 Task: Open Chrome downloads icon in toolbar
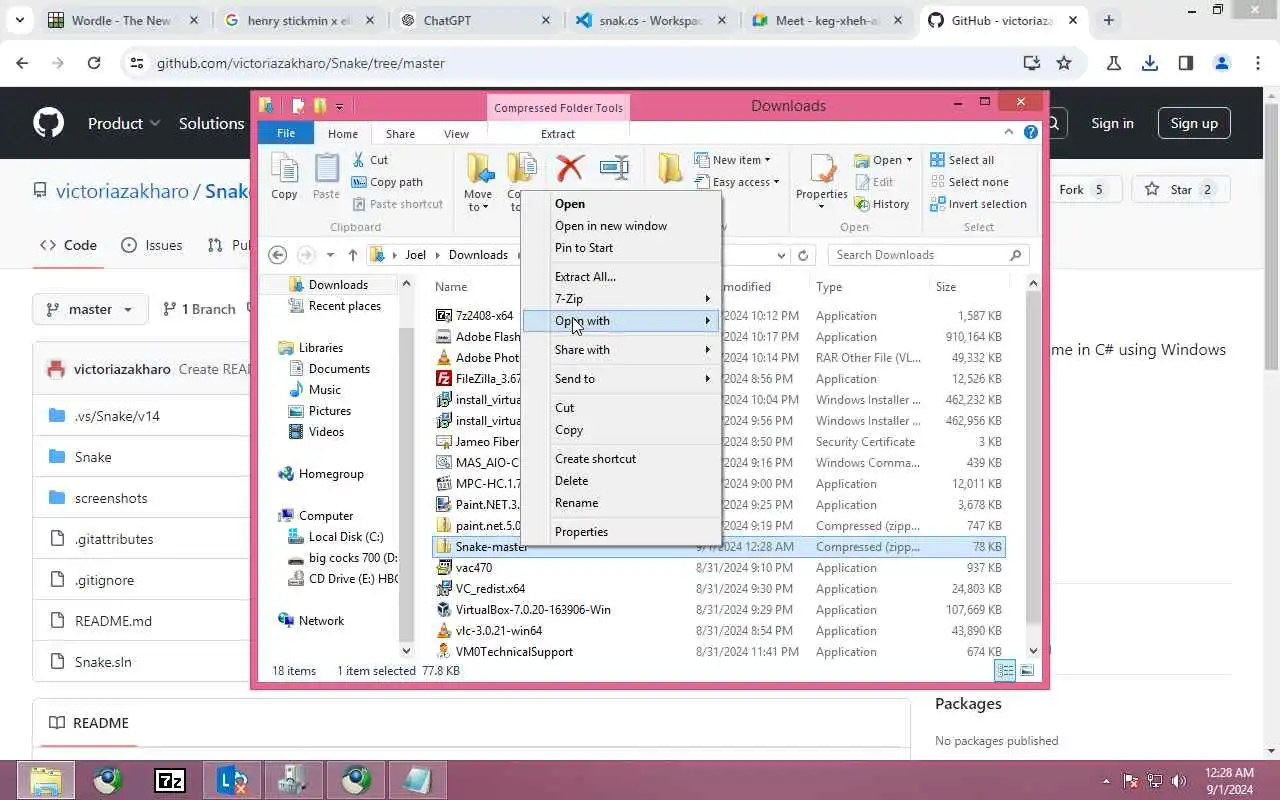pyautogui.click(x=1150, y=63)
